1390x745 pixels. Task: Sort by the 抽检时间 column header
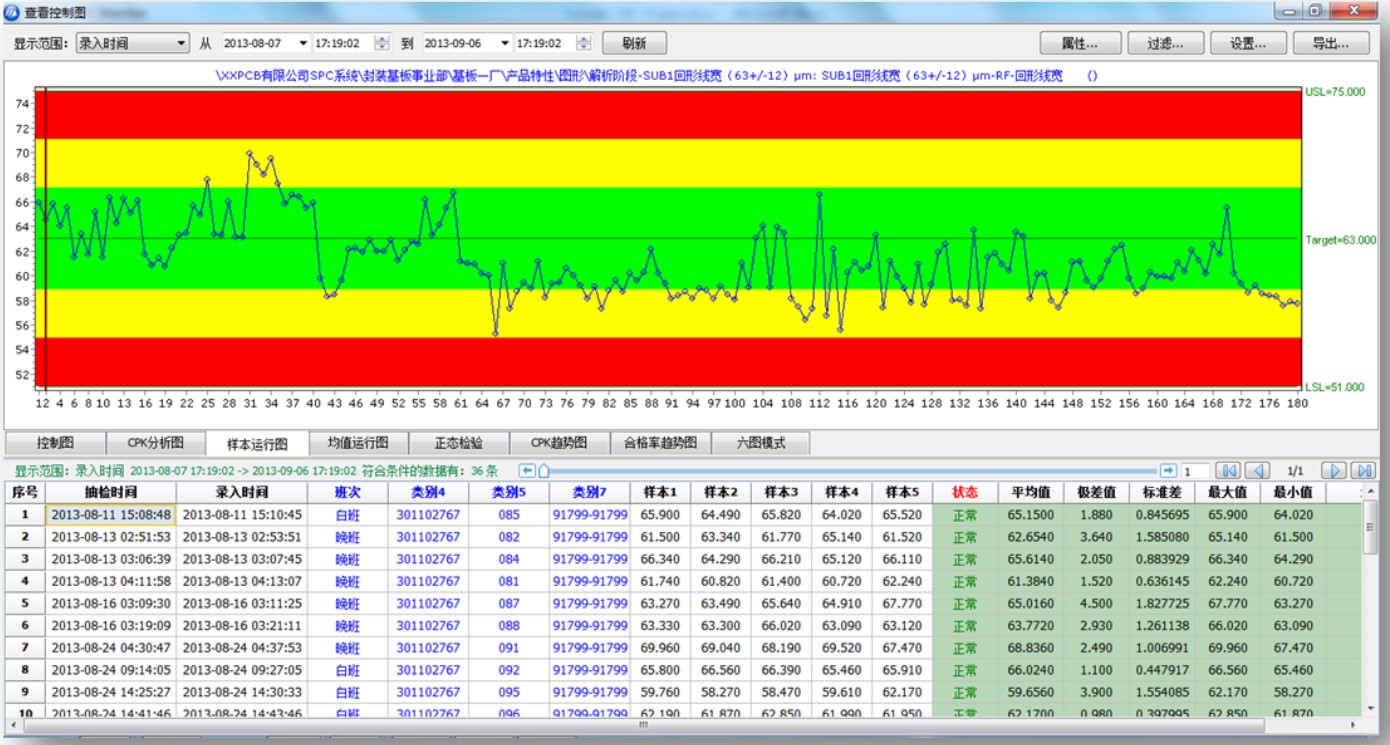[x=111, y=492]
